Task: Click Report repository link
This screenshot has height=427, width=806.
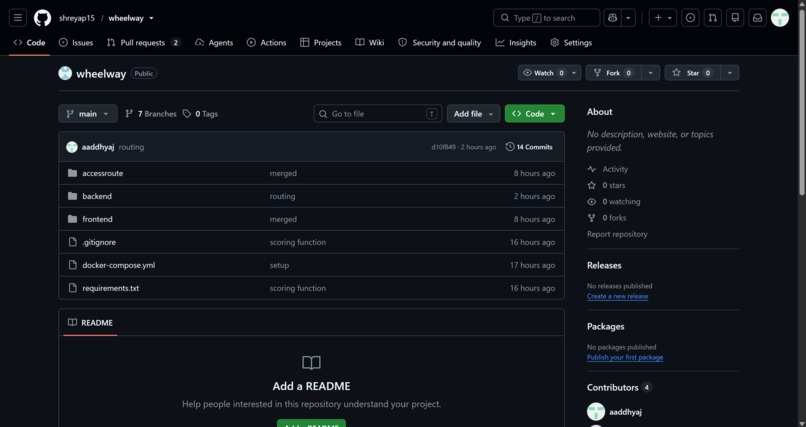Action: 617,234
